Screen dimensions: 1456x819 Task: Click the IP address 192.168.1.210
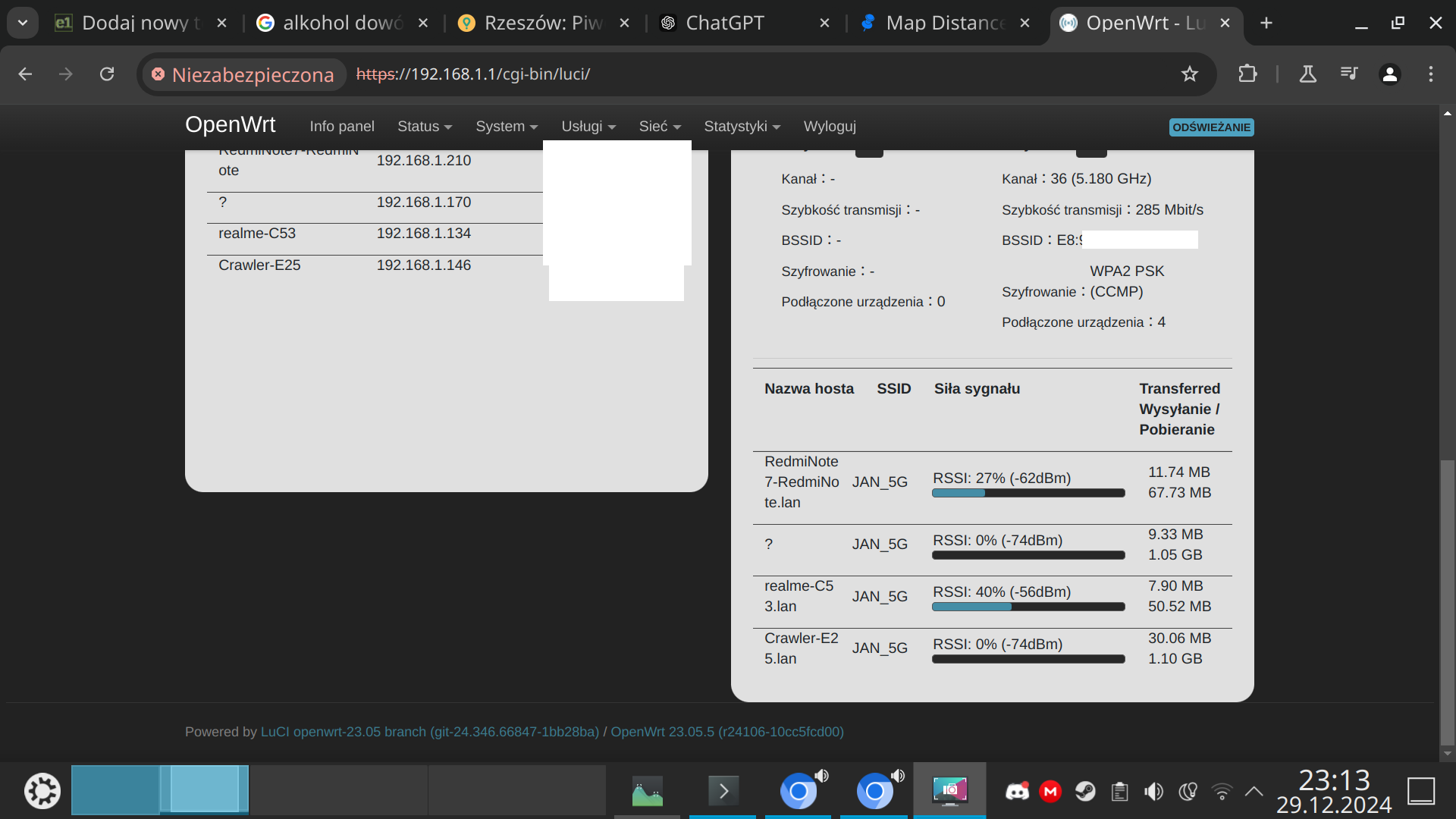(x=424, y=161)
